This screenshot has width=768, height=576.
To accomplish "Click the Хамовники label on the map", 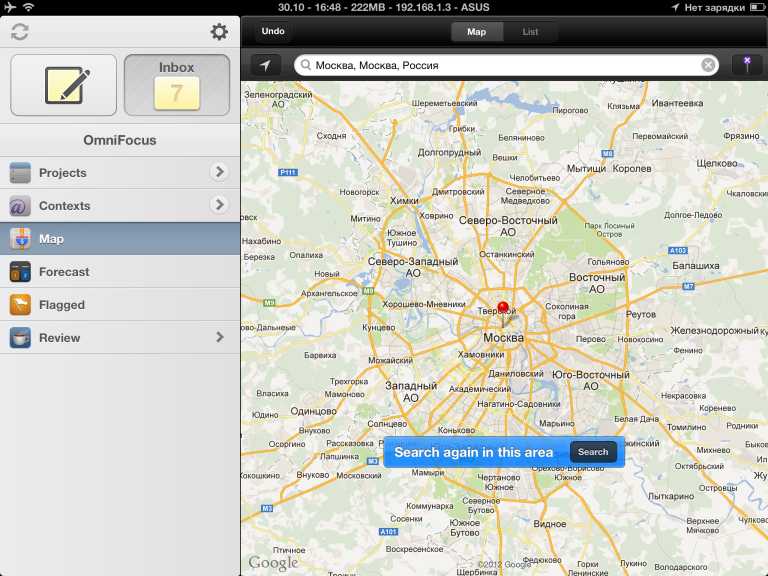I will pyautogui.click(x=481, y=355).
